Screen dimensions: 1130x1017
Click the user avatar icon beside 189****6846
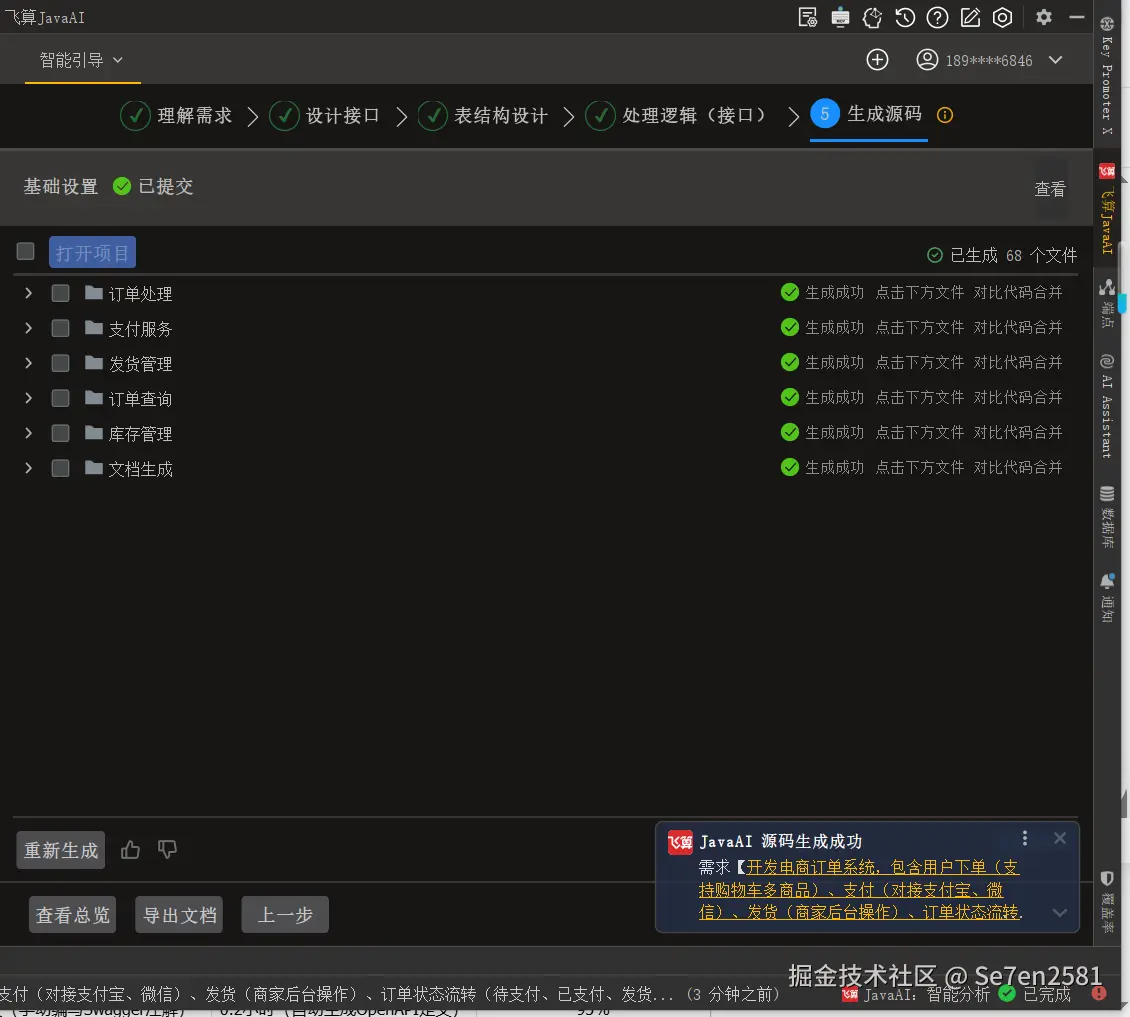(x=927, y=60)
